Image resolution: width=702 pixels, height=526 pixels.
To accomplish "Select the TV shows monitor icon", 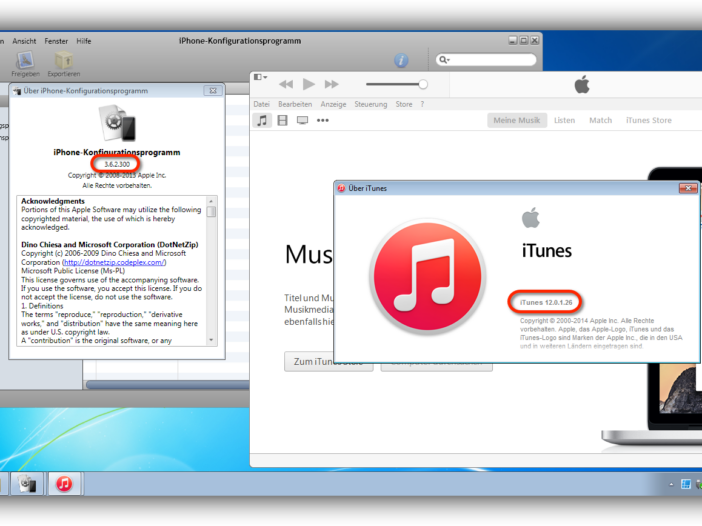I will [303, 120].
